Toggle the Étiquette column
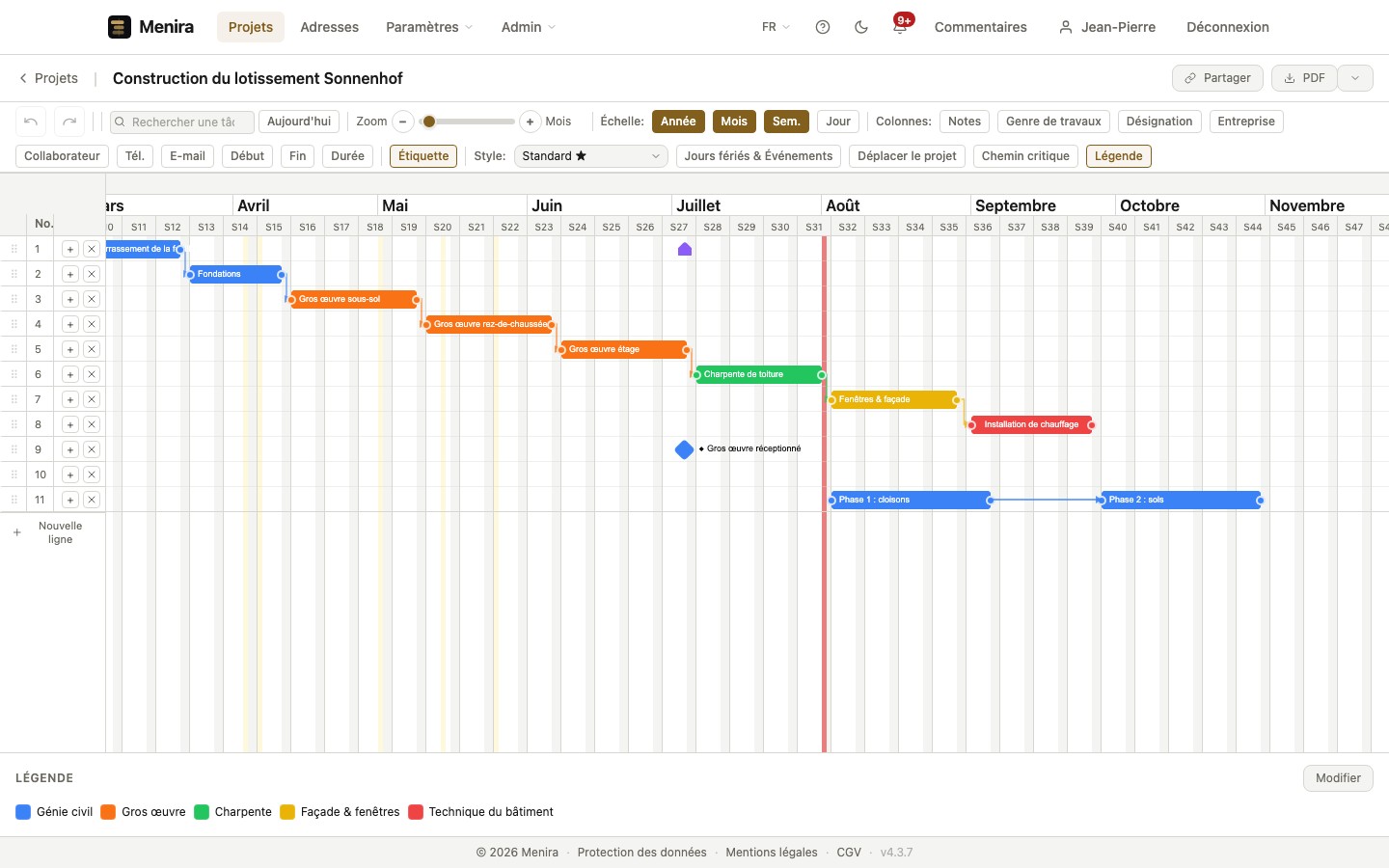This screenshot has height=868, width=1389. (423, 156)
